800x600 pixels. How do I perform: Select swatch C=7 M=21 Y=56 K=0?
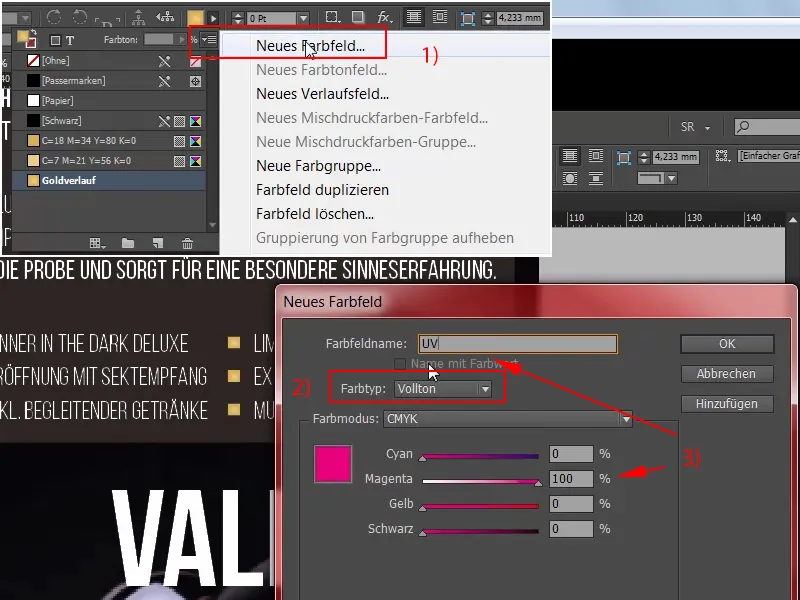(109, 161)
